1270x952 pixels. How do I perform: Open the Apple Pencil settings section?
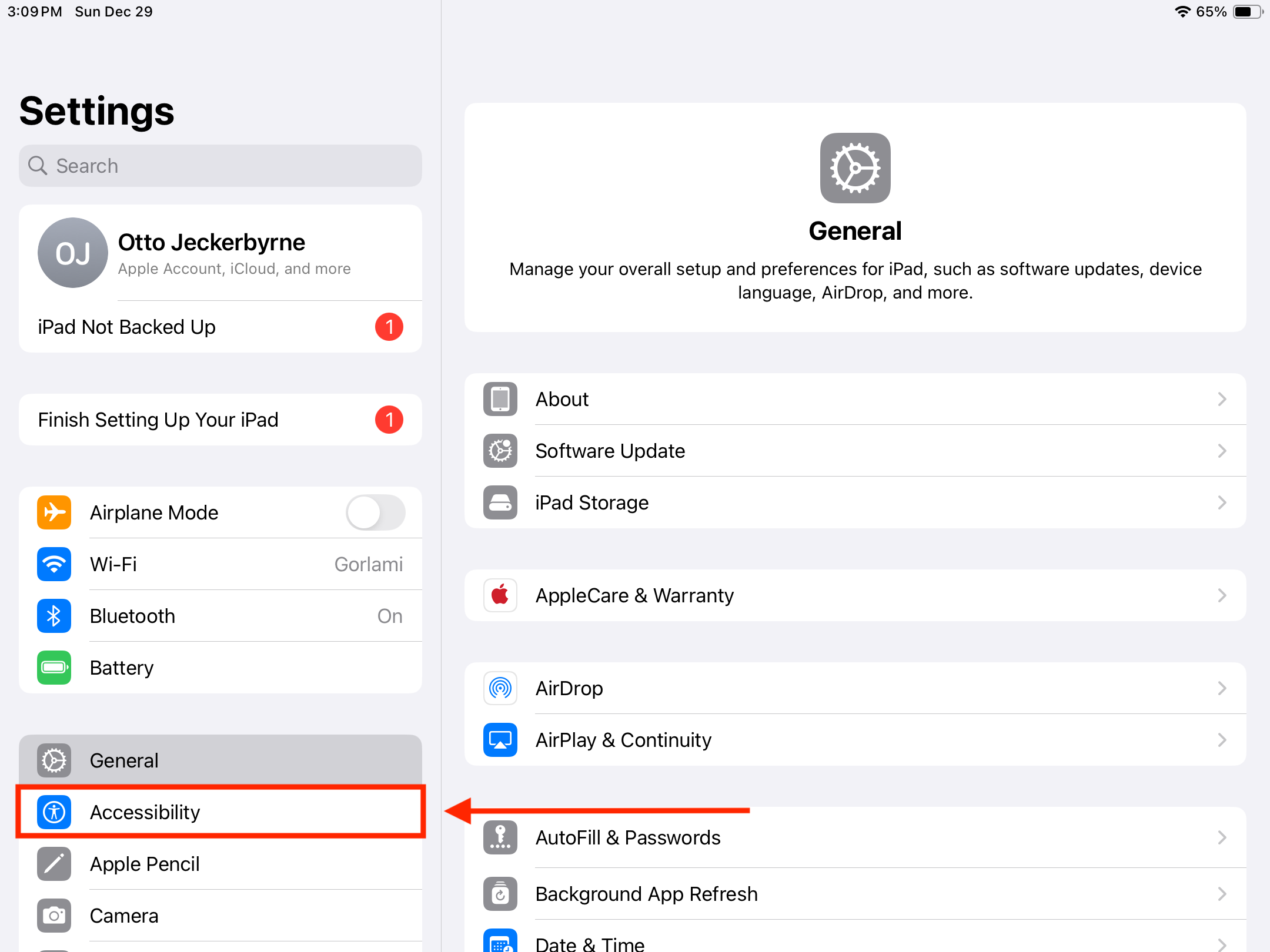(x=220, y=864)
